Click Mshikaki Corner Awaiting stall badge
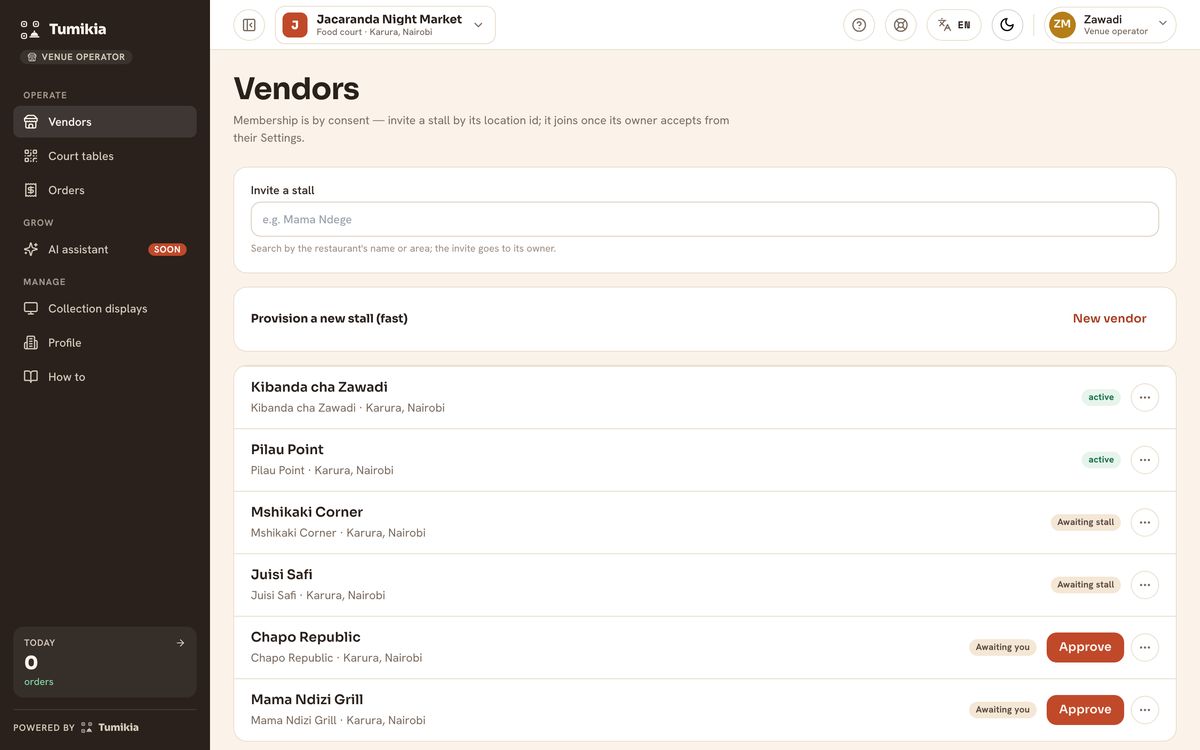1200x750 pixels. click(x=1085, y=522)
